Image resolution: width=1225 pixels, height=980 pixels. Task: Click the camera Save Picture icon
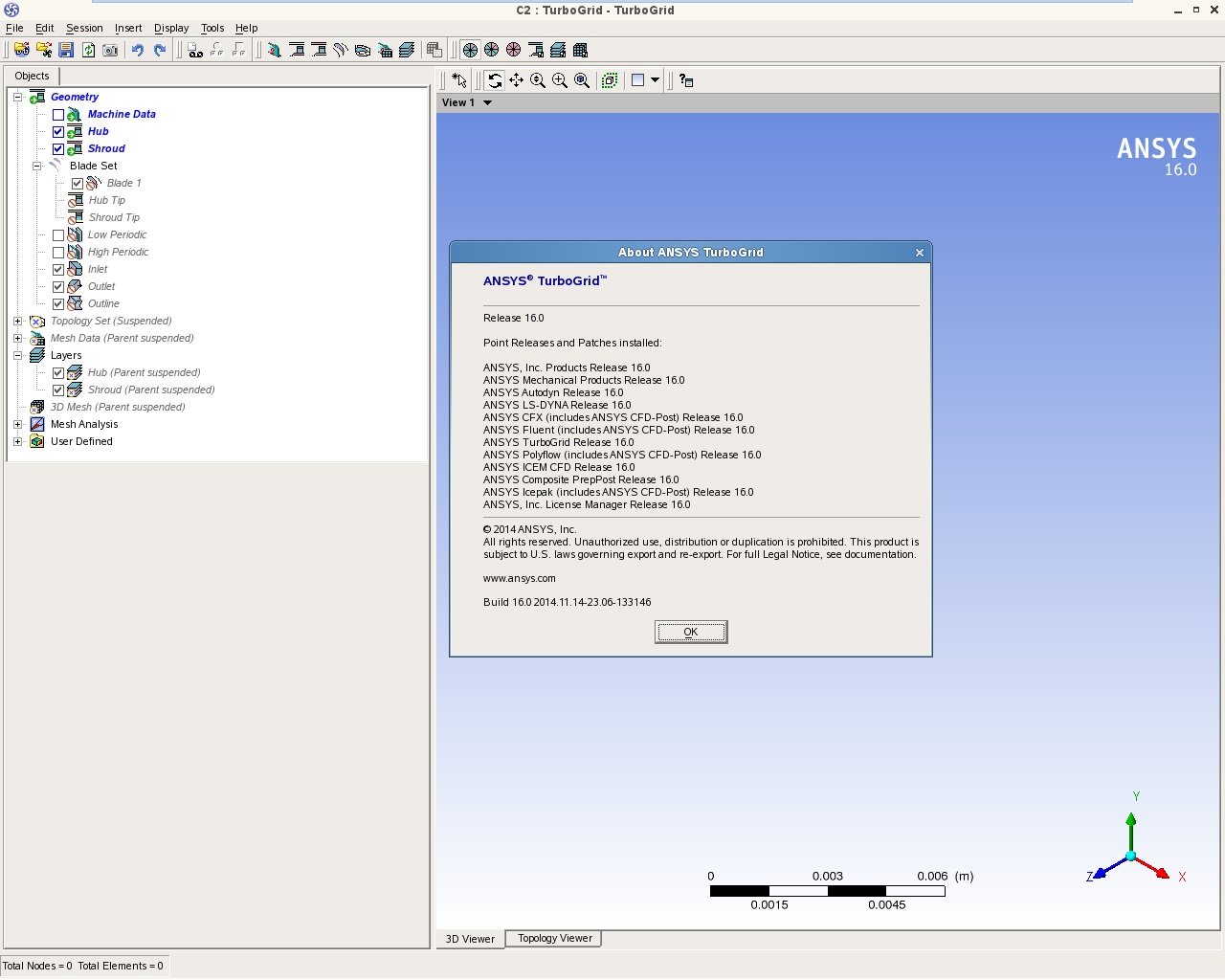point(110,50)
